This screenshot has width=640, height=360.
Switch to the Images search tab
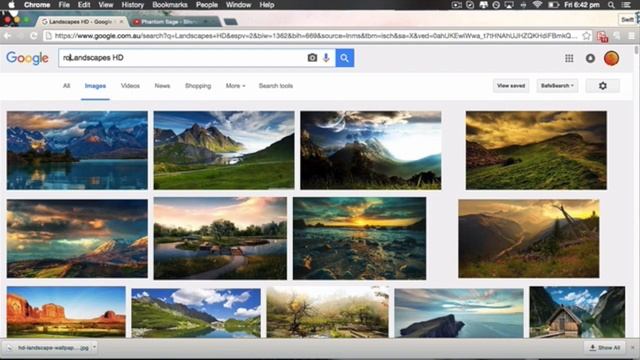[95, 86]
